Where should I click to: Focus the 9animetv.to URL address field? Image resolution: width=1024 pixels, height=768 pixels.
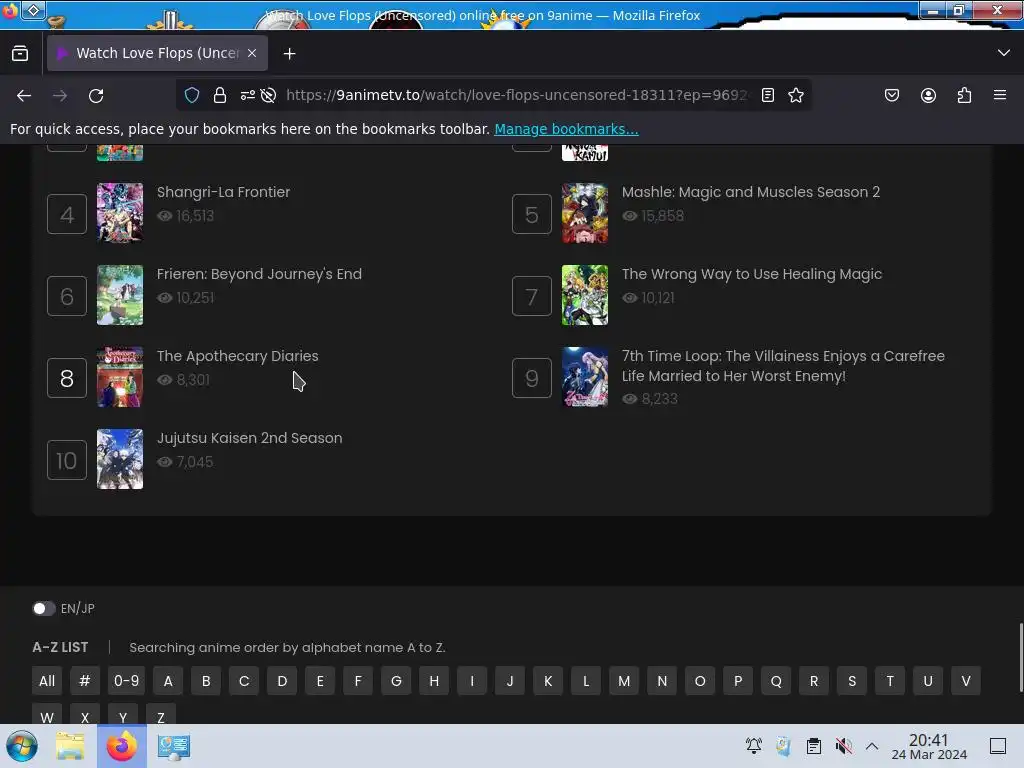517,95
